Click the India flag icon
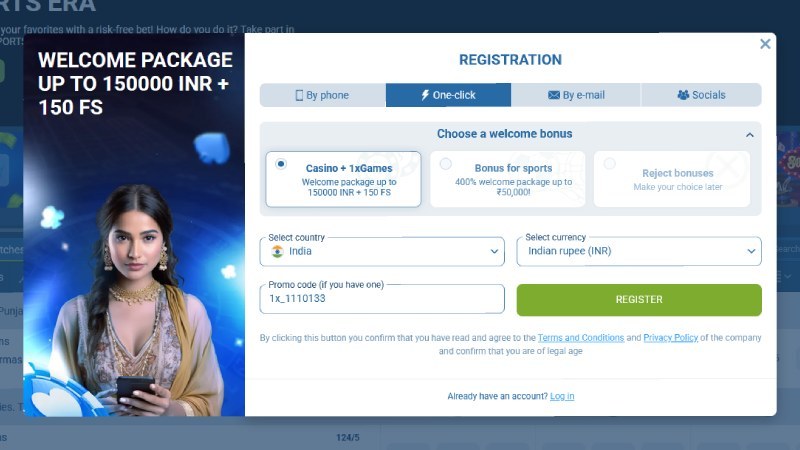This screenshot has width=800, height=450. [277, 252]
